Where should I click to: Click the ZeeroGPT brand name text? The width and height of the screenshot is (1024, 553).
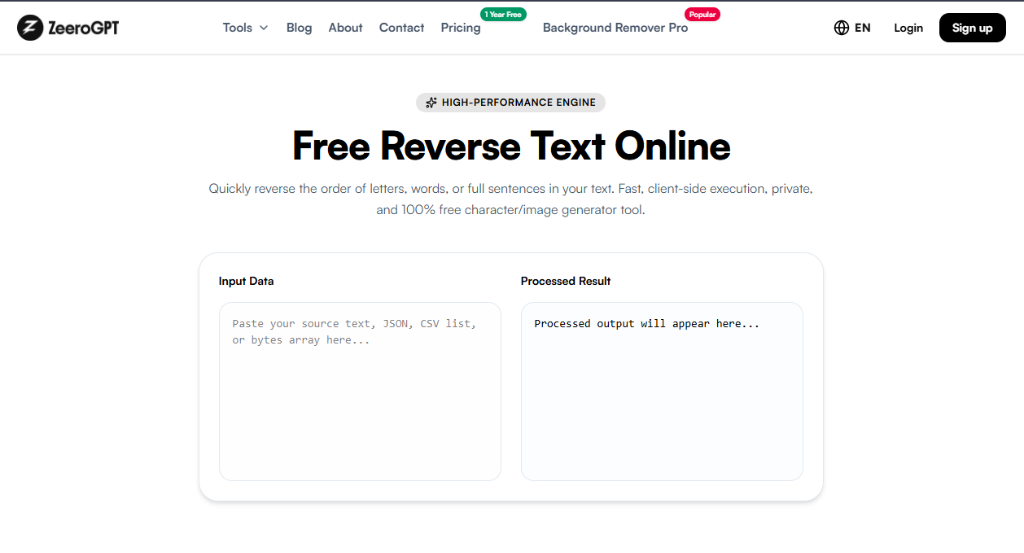84,27
